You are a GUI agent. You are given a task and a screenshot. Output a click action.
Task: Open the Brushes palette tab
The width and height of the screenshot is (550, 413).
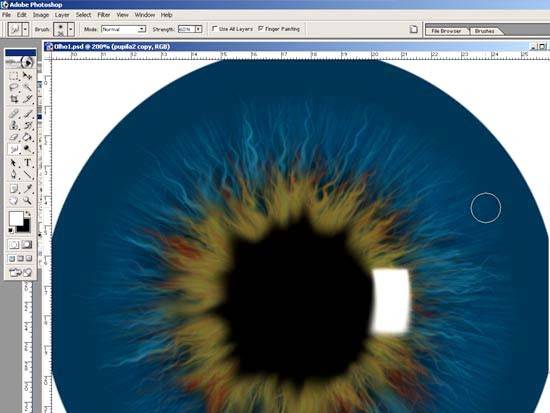coord(484,31)
